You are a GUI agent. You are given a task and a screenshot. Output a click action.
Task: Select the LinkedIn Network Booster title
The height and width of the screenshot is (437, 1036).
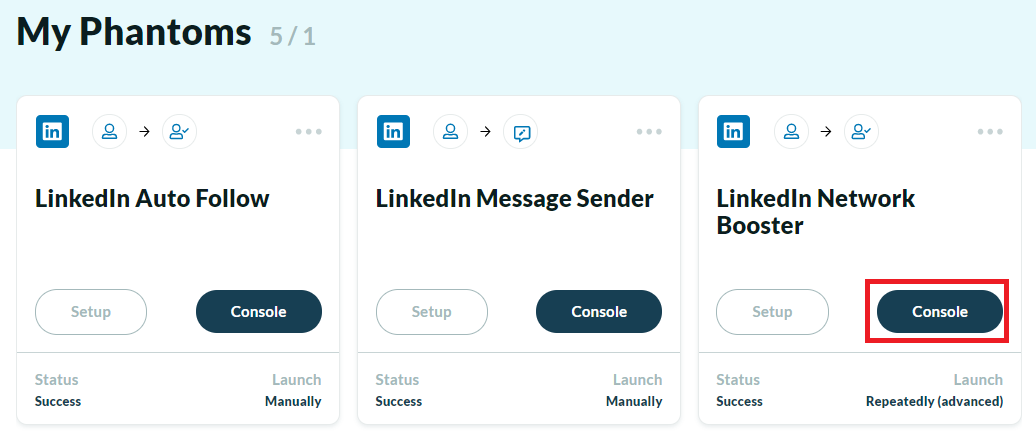tap(816, 212)
